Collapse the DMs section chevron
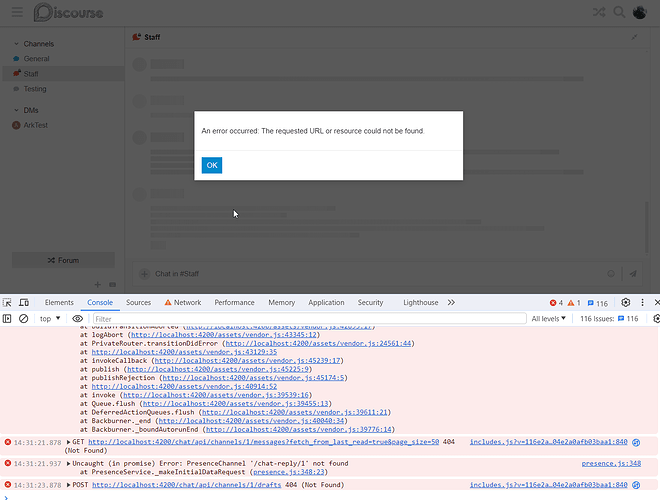 16,110
